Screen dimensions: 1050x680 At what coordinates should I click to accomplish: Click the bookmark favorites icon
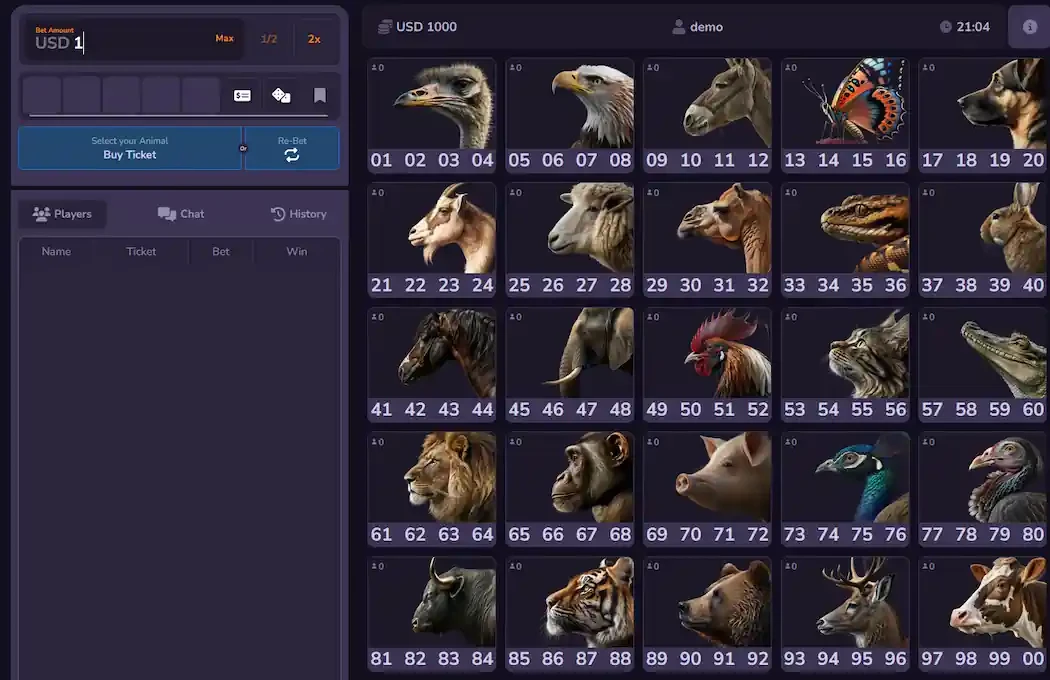point(320,95)
